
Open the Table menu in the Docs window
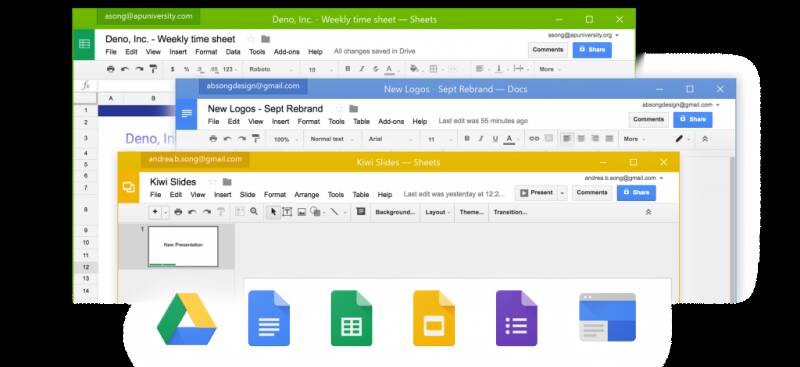click(361, 121)
